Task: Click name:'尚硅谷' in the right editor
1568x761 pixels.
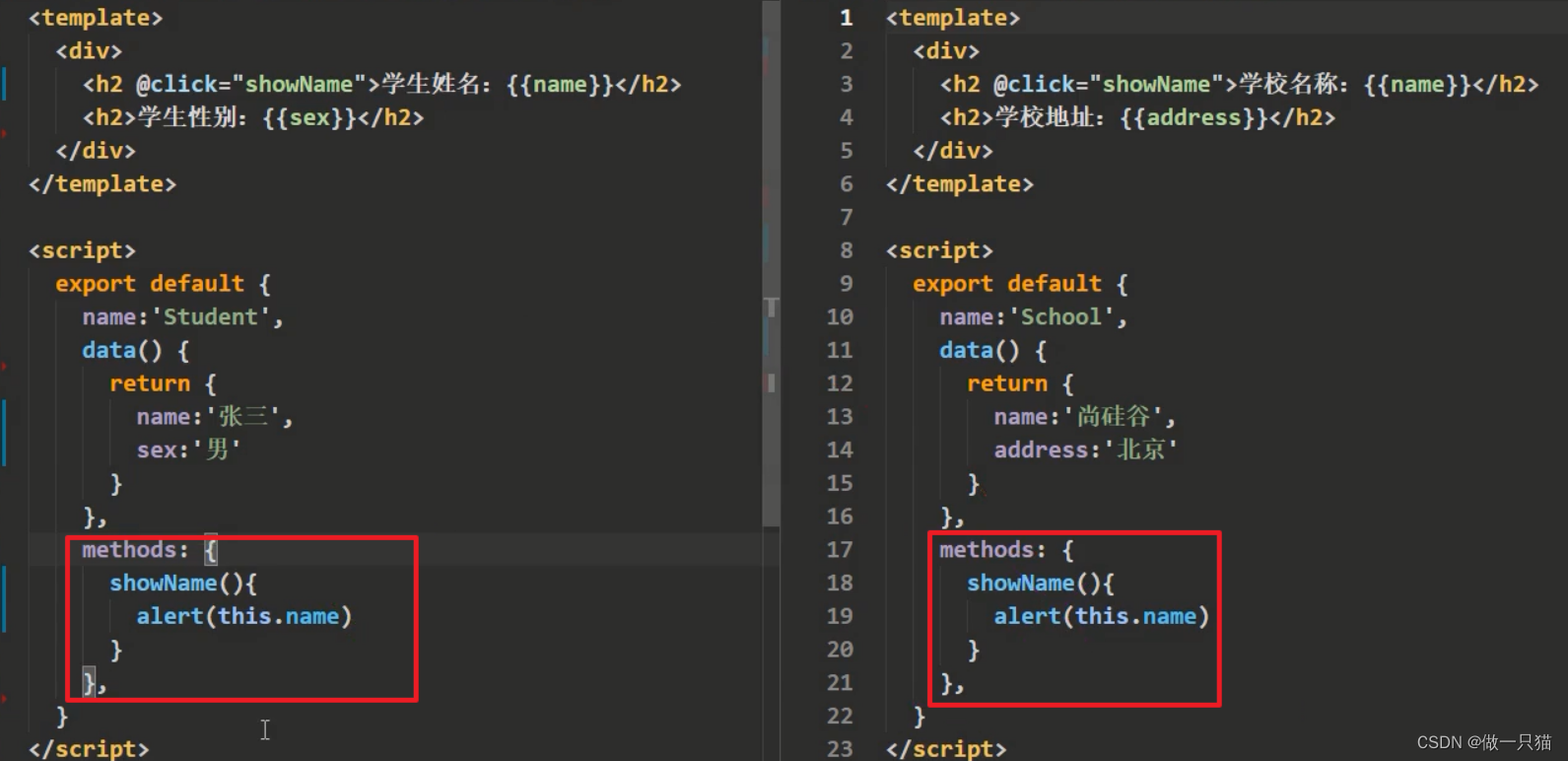Action: pyautogui.click(x=1085, y=417)
